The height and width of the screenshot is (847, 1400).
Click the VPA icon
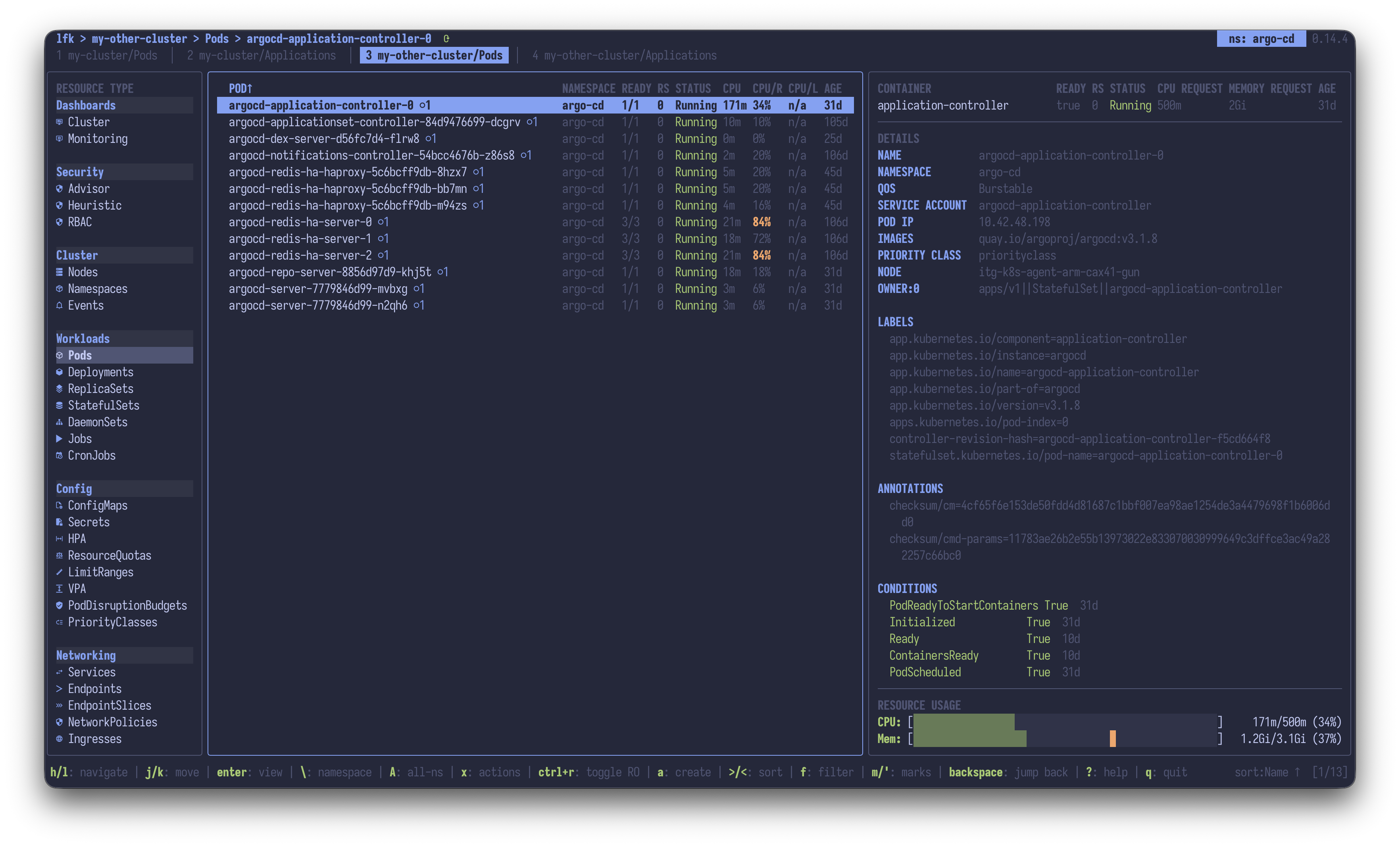pyautogui.click(x=59, y=589)
